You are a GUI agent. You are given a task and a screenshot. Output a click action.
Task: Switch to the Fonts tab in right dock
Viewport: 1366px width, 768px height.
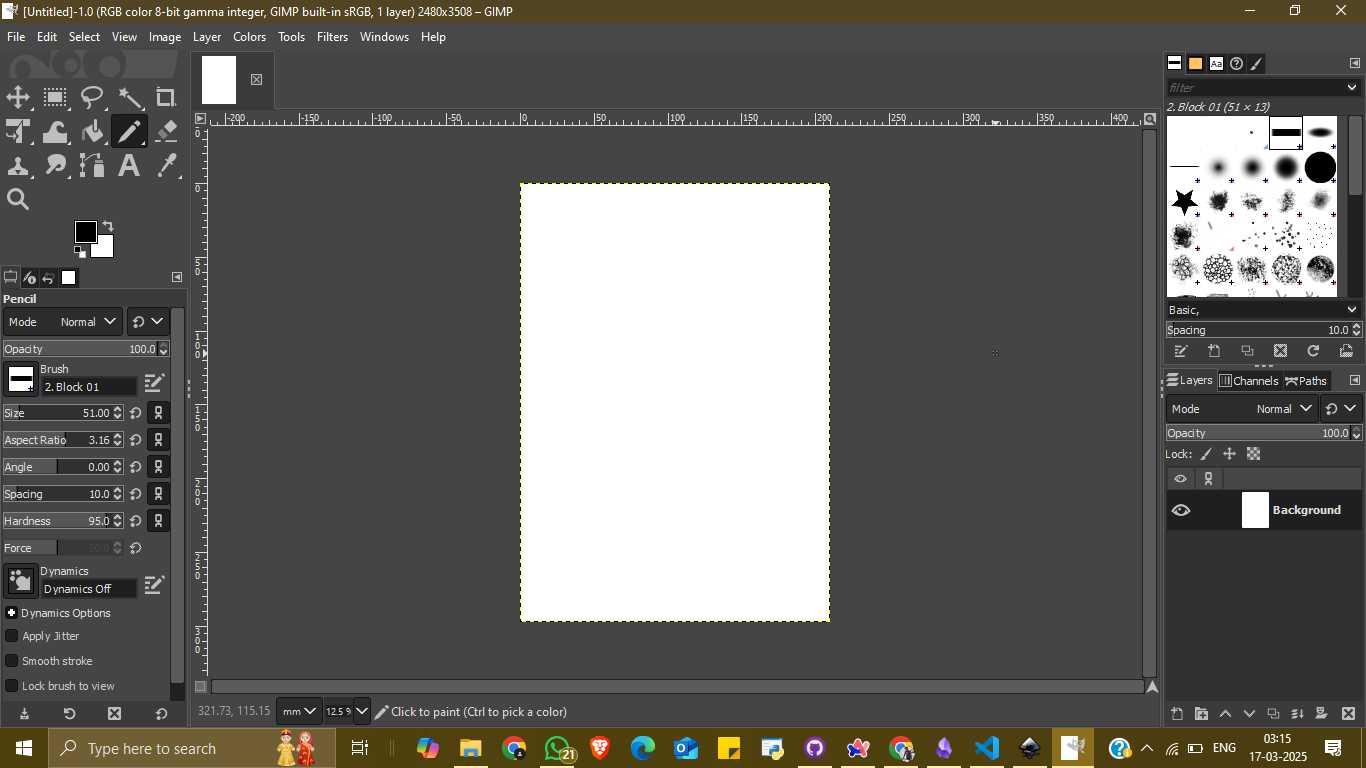click(1216, 63)
